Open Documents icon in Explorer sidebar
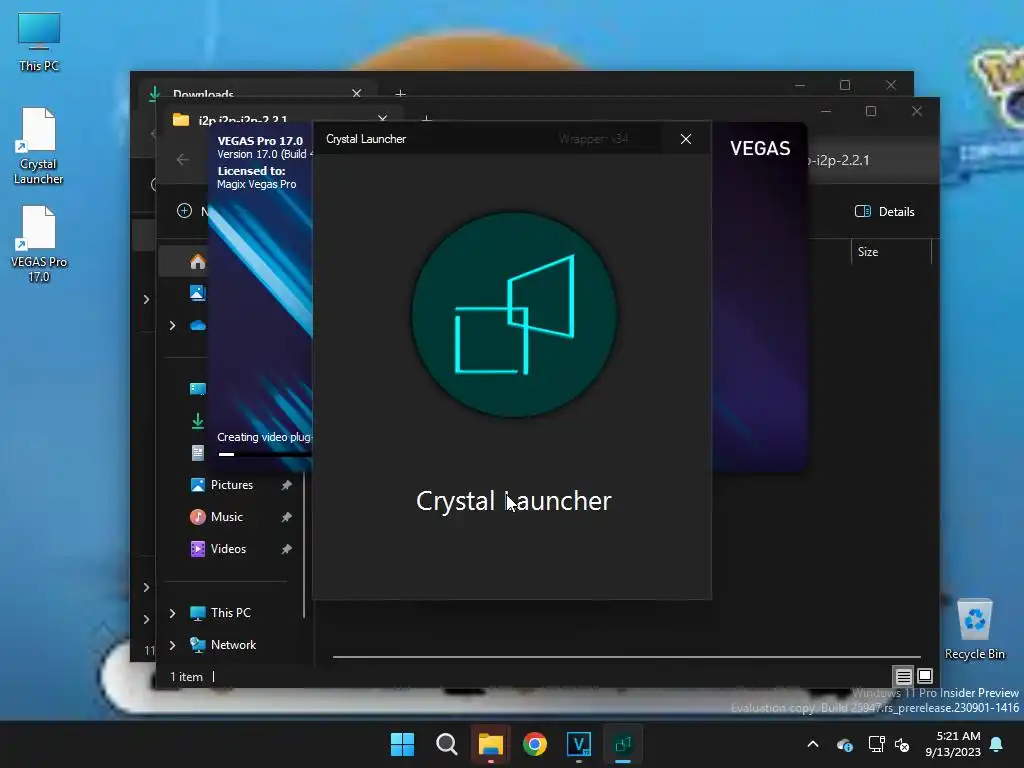 point(197,453)
